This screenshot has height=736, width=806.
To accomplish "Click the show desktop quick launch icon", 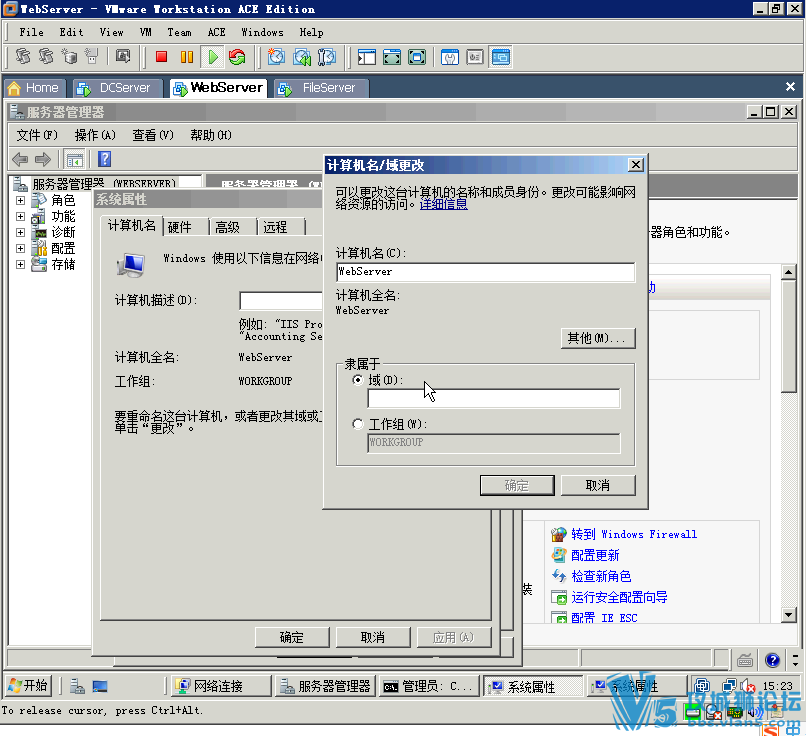I will tap(100, 686).
